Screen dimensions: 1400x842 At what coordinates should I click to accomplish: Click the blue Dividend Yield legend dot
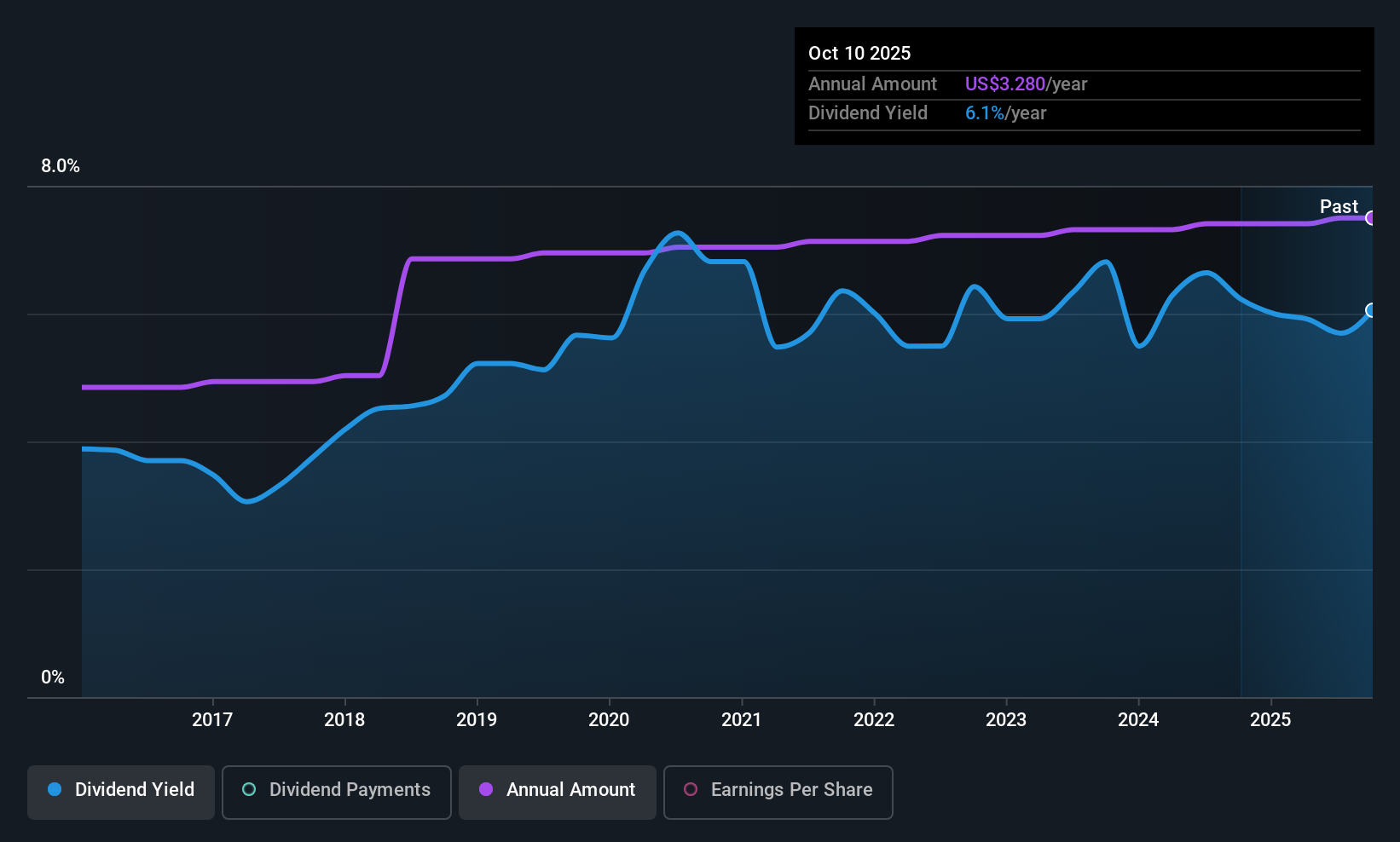click(55, 790)
